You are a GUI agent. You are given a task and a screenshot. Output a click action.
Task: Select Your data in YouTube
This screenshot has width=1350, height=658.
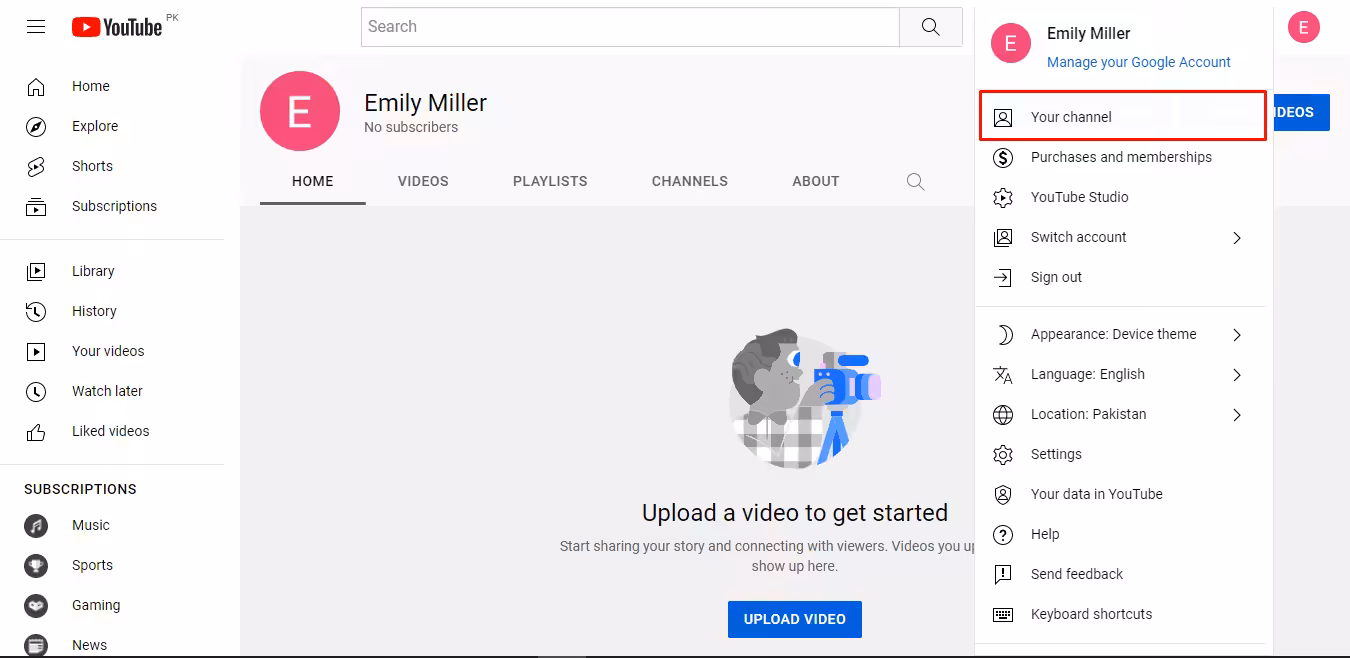[x=1124, y=494]
